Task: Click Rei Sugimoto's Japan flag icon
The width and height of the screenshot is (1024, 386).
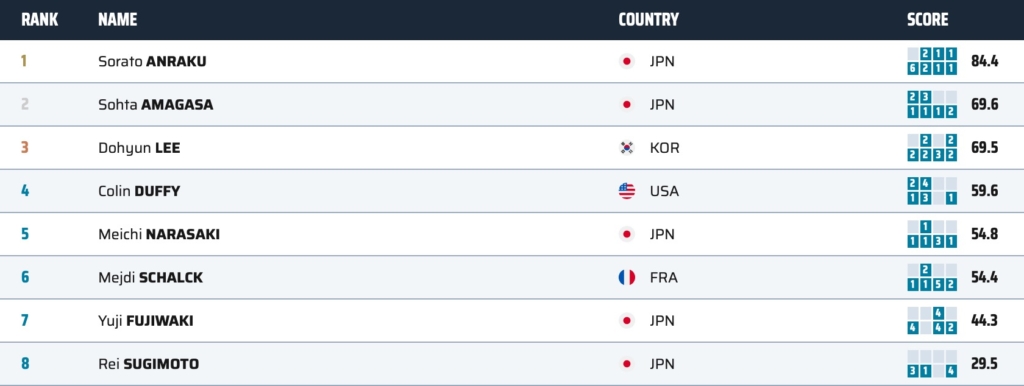Action: (x=626, y=364)
